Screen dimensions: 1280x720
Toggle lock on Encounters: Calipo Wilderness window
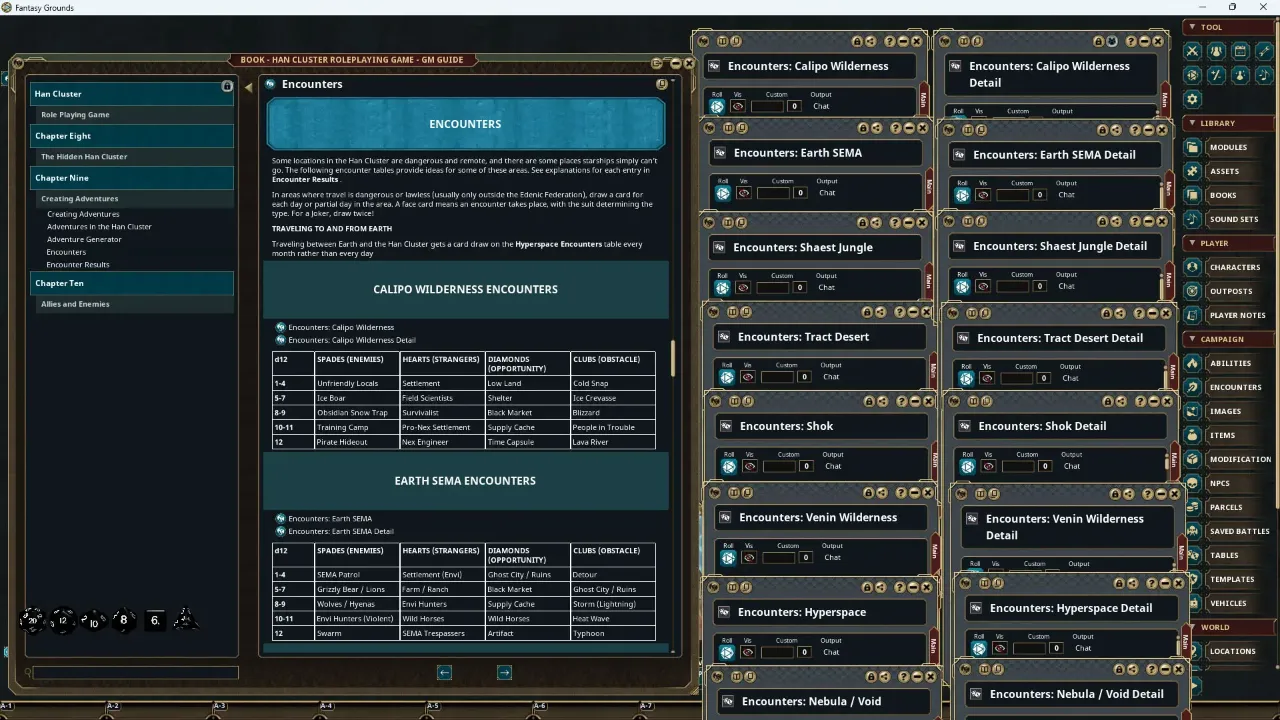(x=857, y=41)
